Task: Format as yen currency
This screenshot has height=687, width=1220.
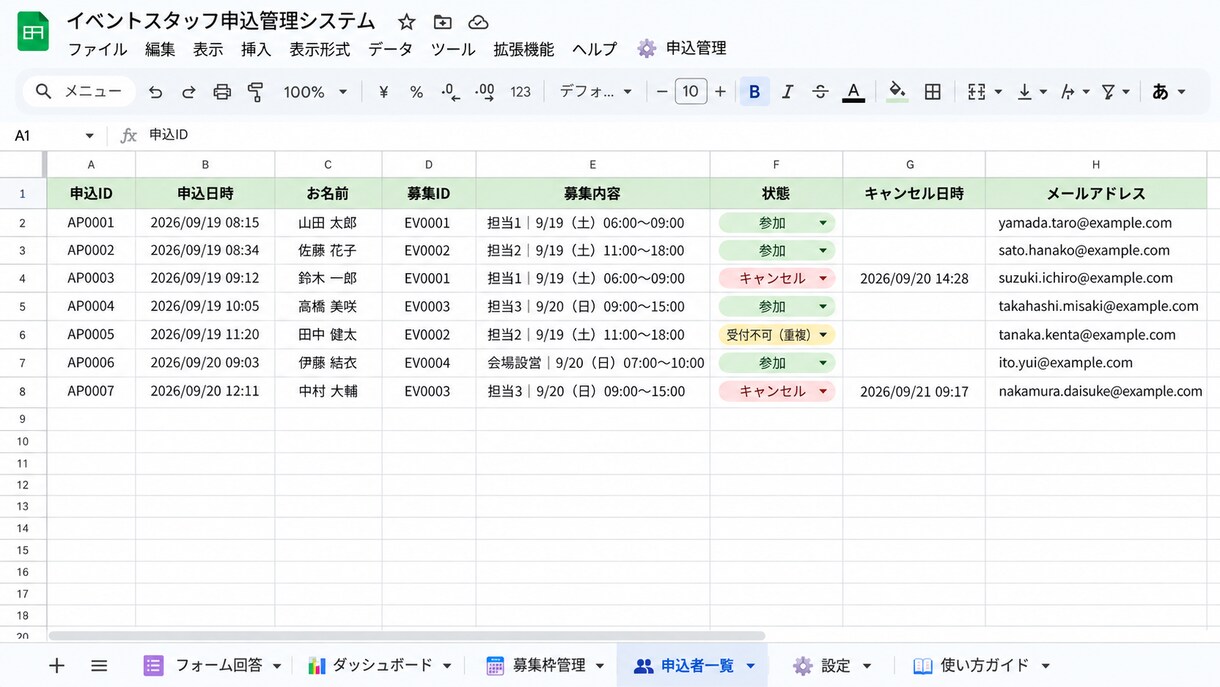Action: tap(383, 92)
